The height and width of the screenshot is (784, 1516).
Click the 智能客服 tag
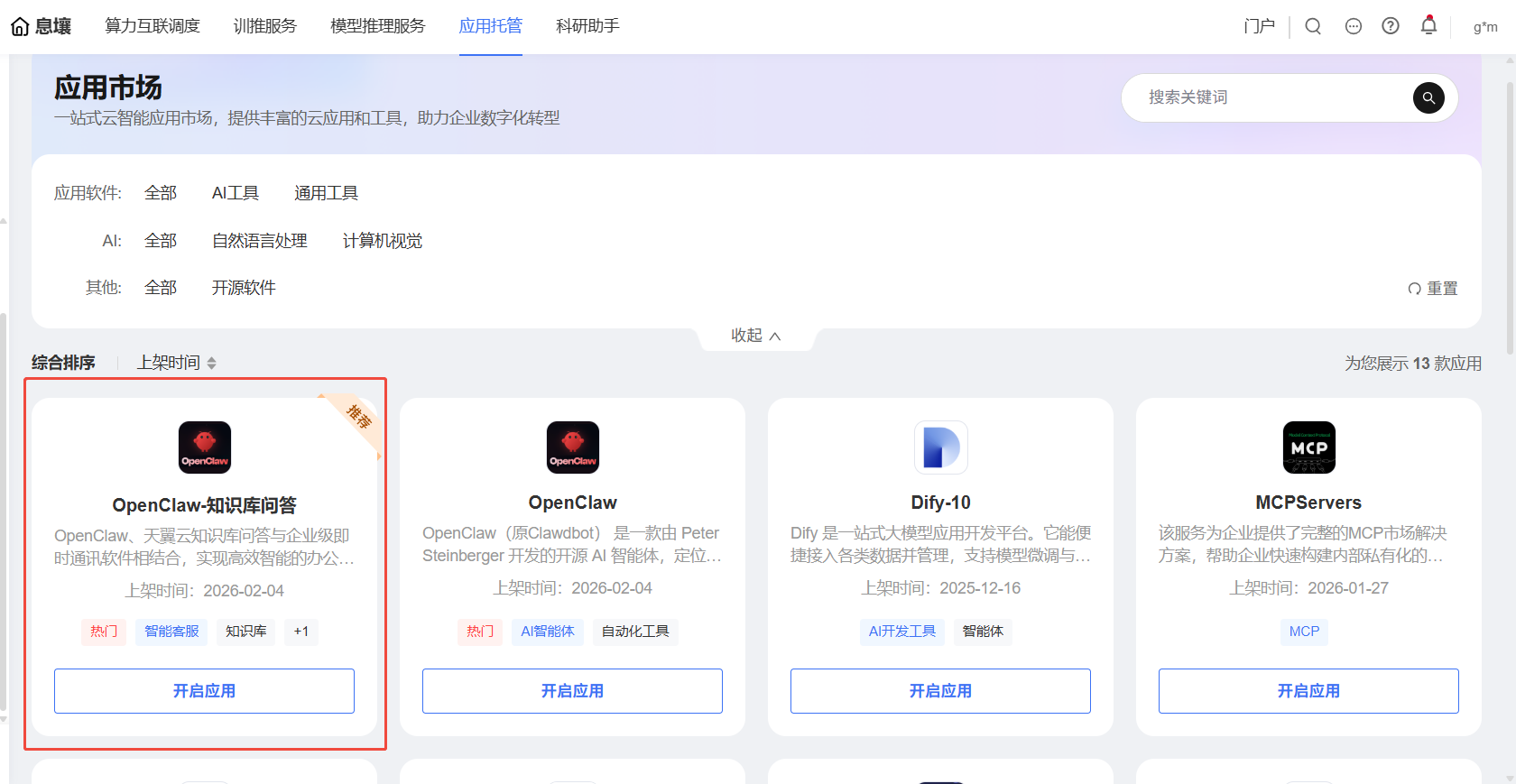click(171, 632)
